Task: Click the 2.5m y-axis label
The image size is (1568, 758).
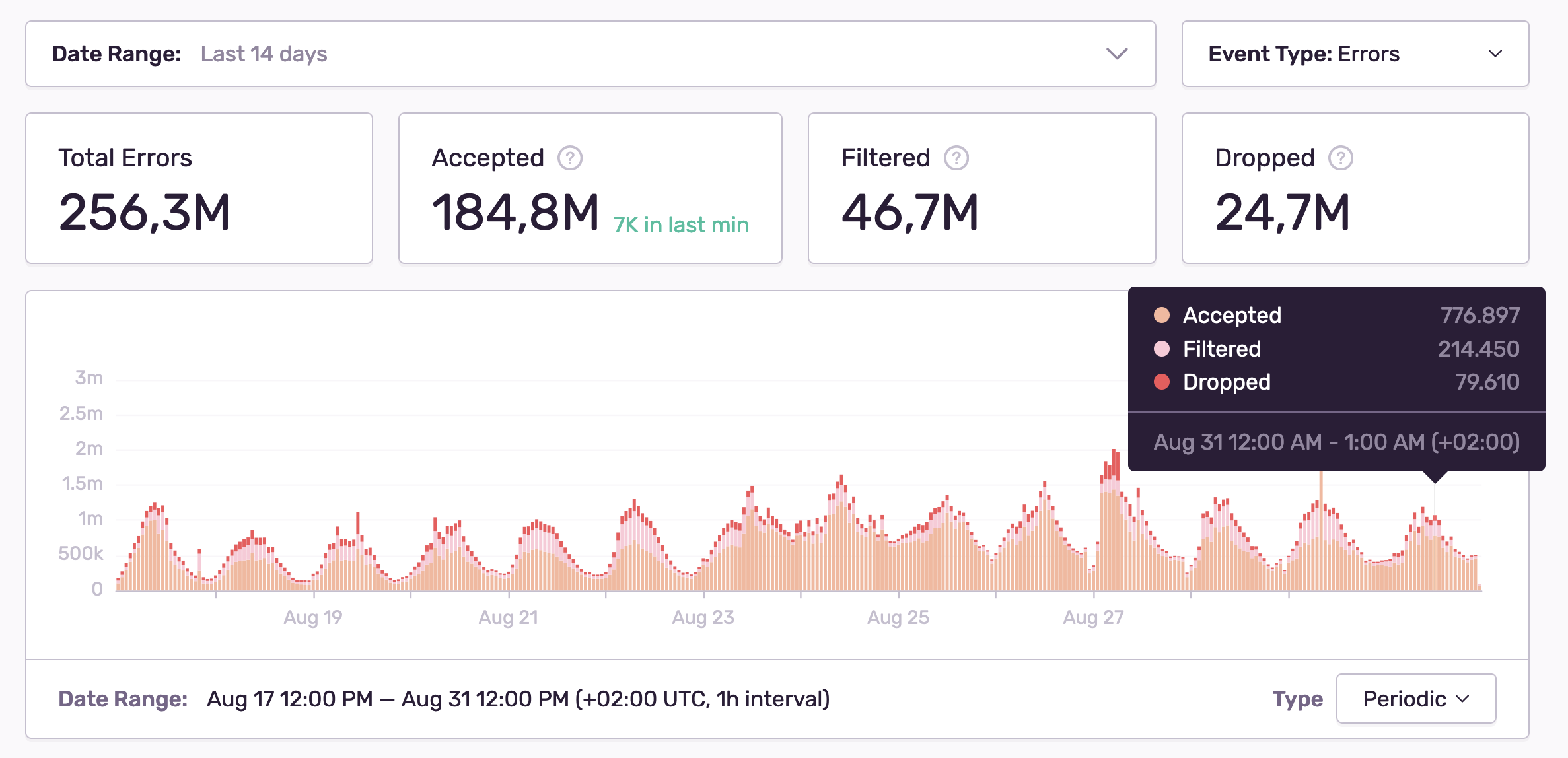Action: tap(81, 413)
